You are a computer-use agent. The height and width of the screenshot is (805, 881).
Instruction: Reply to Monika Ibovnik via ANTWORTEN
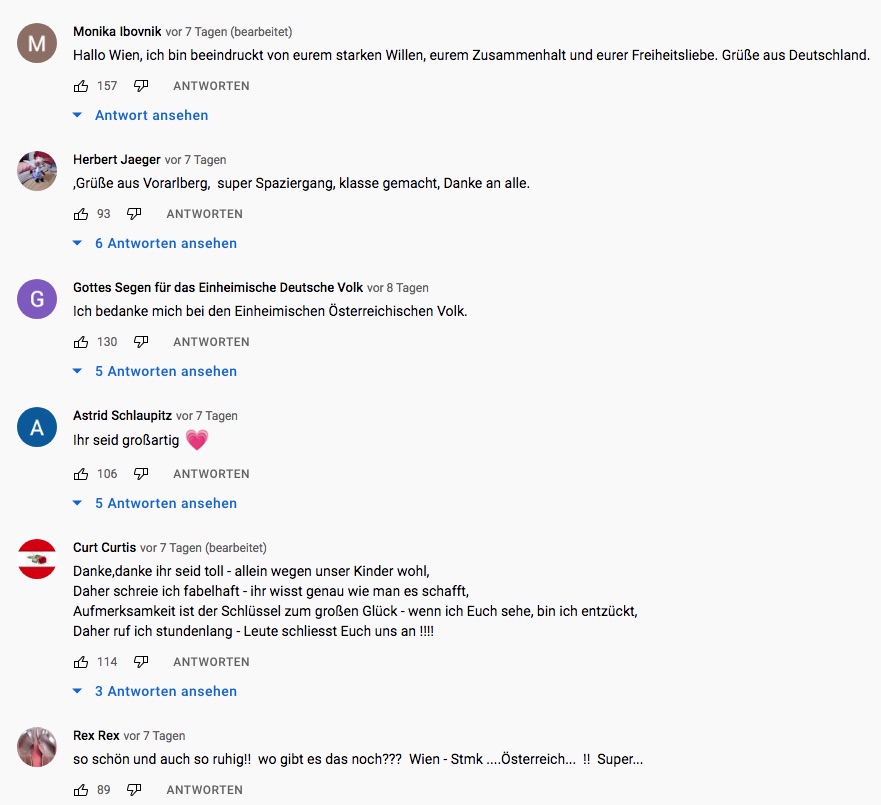[211, 86]
